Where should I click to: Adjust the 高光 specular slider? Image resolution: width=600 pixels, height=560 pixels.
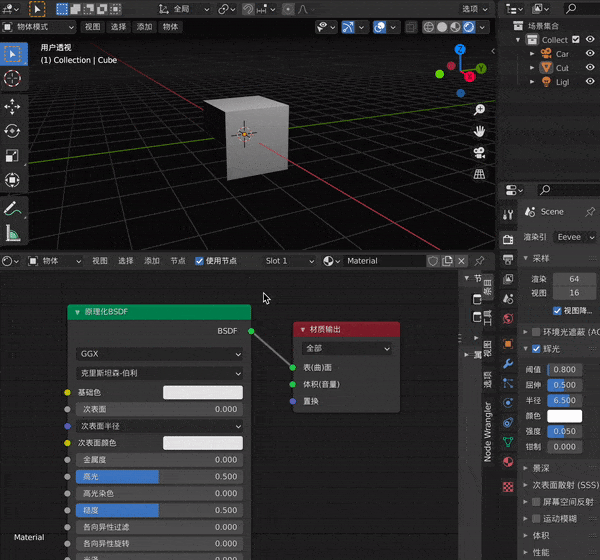point(160,477)
